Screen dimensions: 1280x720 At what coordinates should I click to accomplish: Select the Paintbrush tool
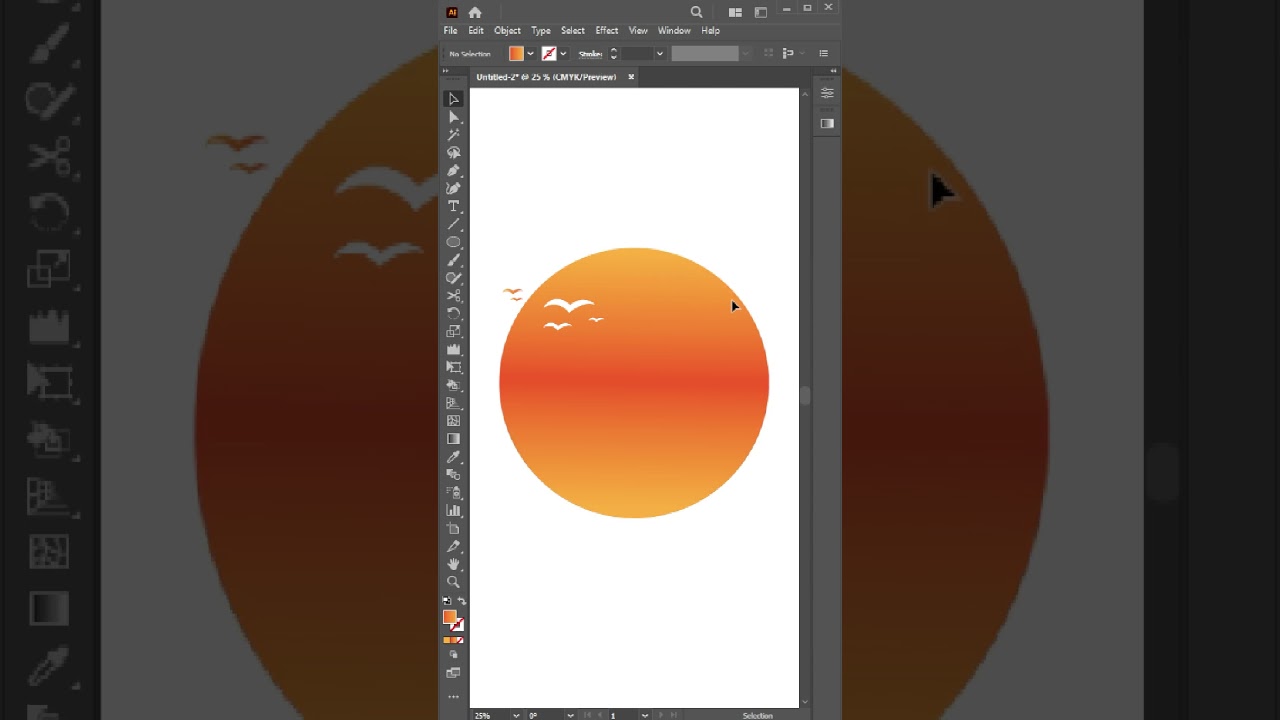pyautogui.click(x=453, y=260)
